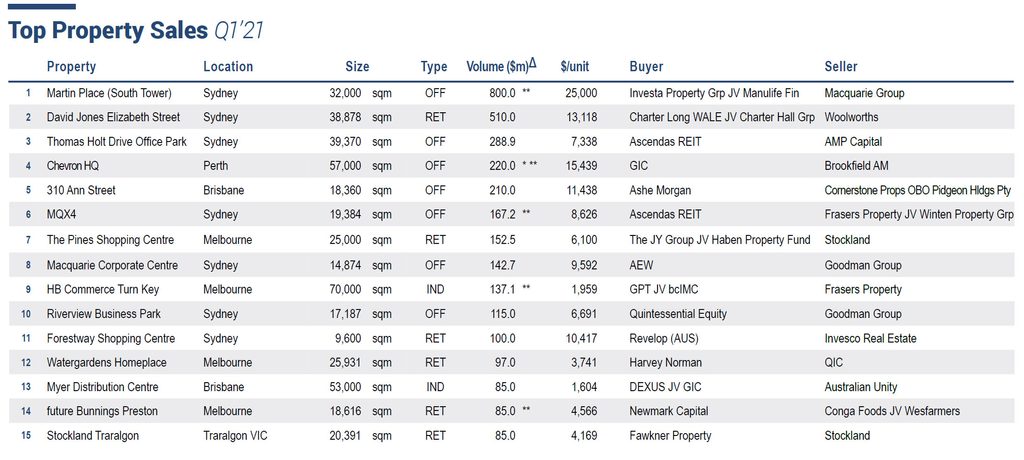Click the $/unit column header
Screen dimensions: 1024x460
pyautogui.click(x=575, y=67)
